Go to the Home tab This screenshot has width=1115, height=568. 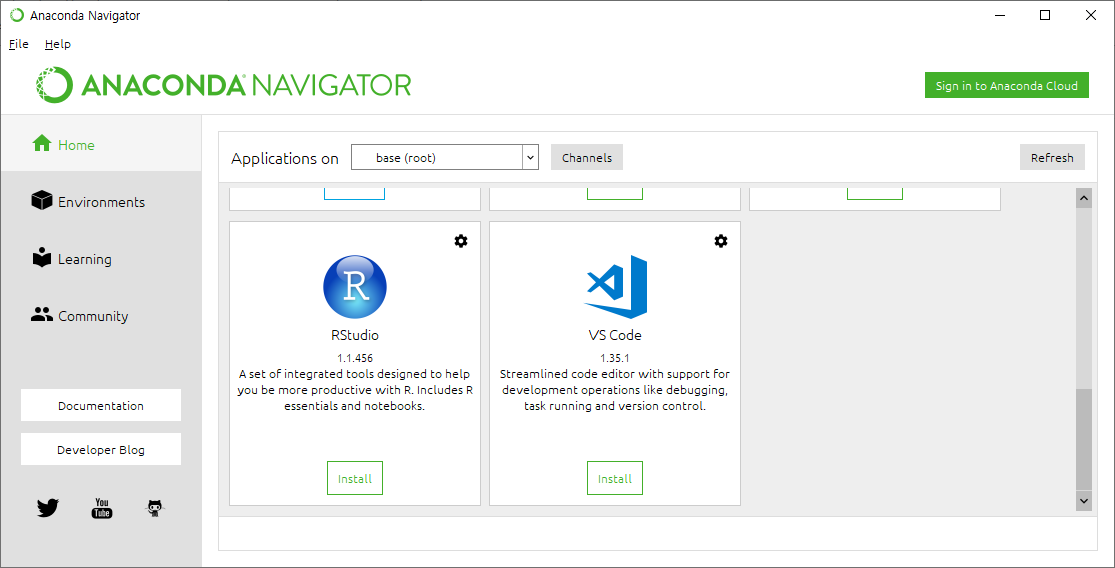click(x=101, y=145)
